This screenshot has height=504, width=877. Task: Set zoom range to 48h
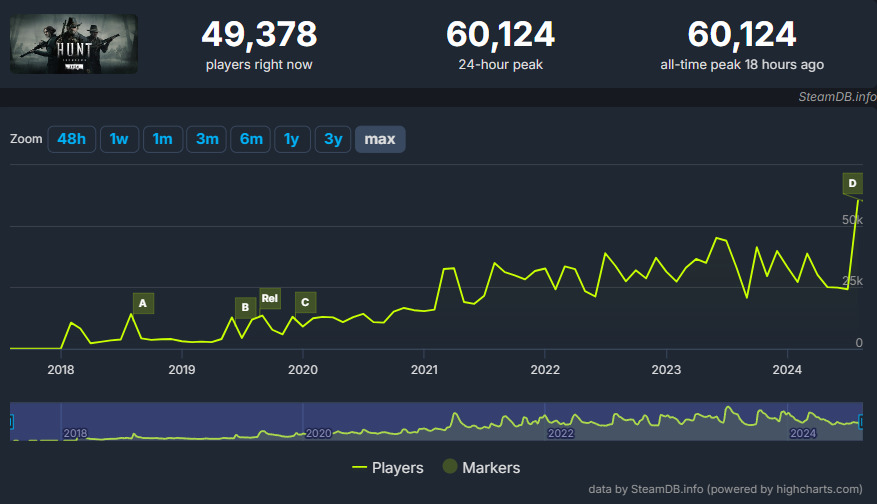tap(72, 139)
